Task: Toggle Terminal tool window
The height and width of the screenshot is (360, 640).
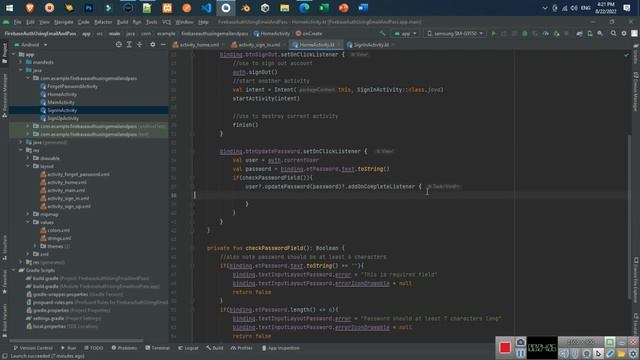Action: coord(157,348)
